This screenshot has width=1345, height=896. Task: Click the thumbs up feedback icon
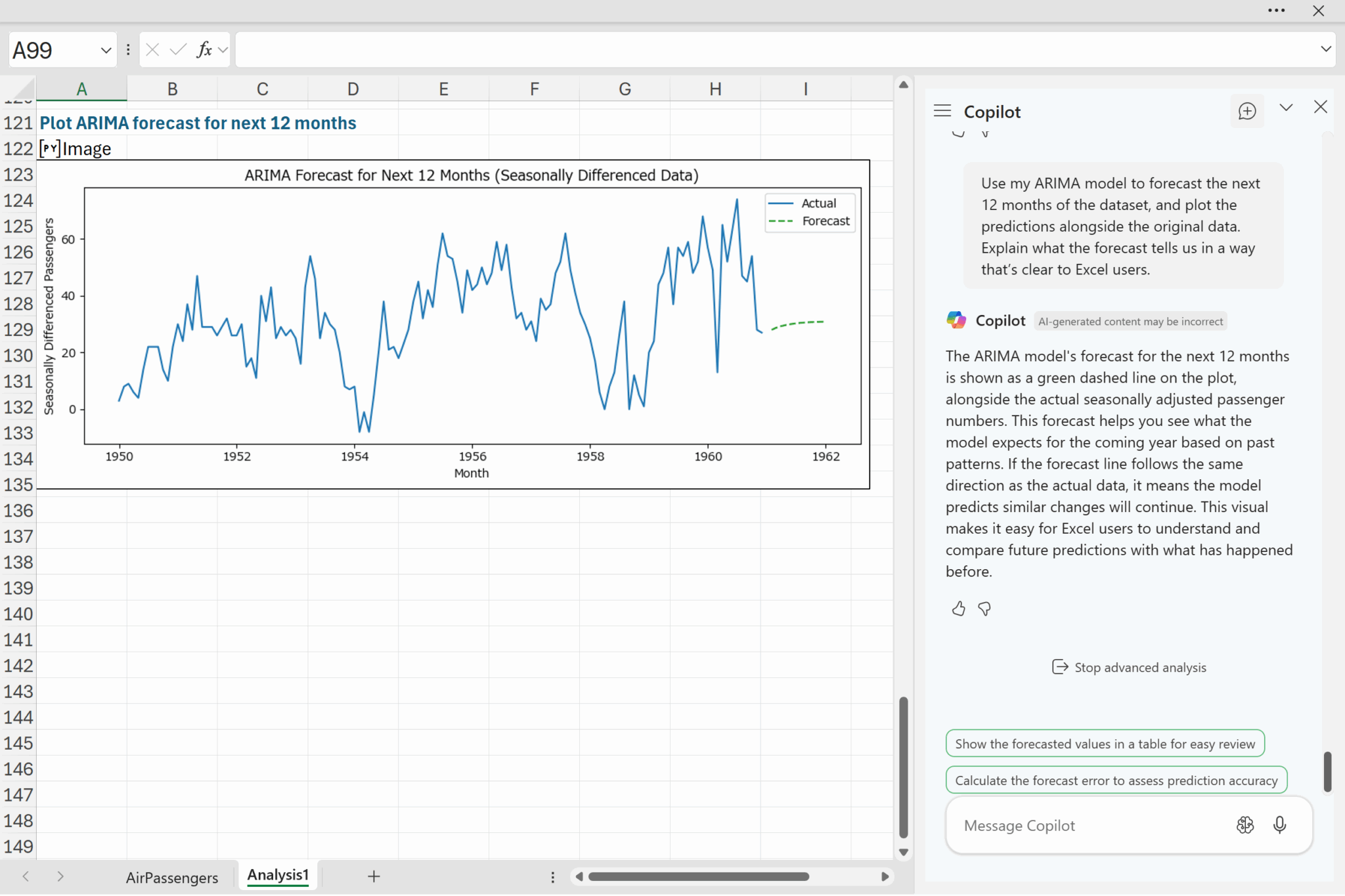point(958,609)
